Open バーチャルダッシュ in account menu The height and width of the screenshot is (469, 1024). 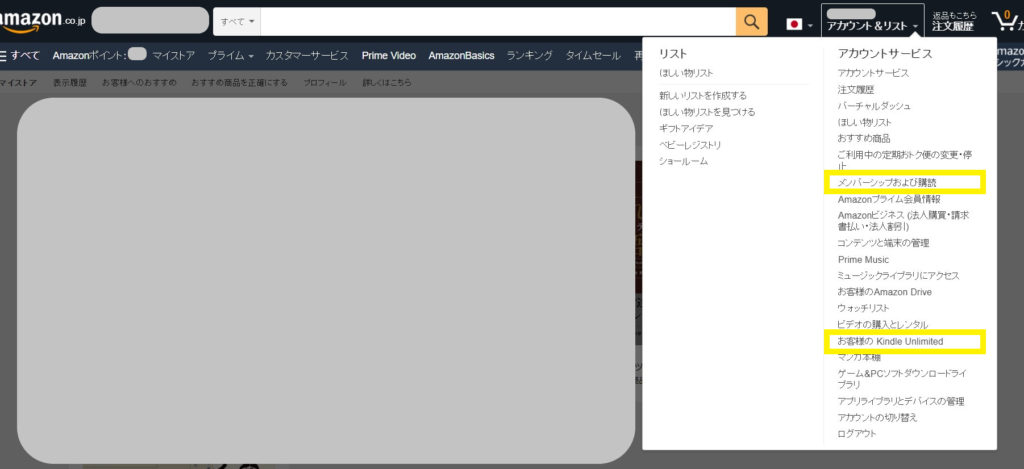[874, 106]
